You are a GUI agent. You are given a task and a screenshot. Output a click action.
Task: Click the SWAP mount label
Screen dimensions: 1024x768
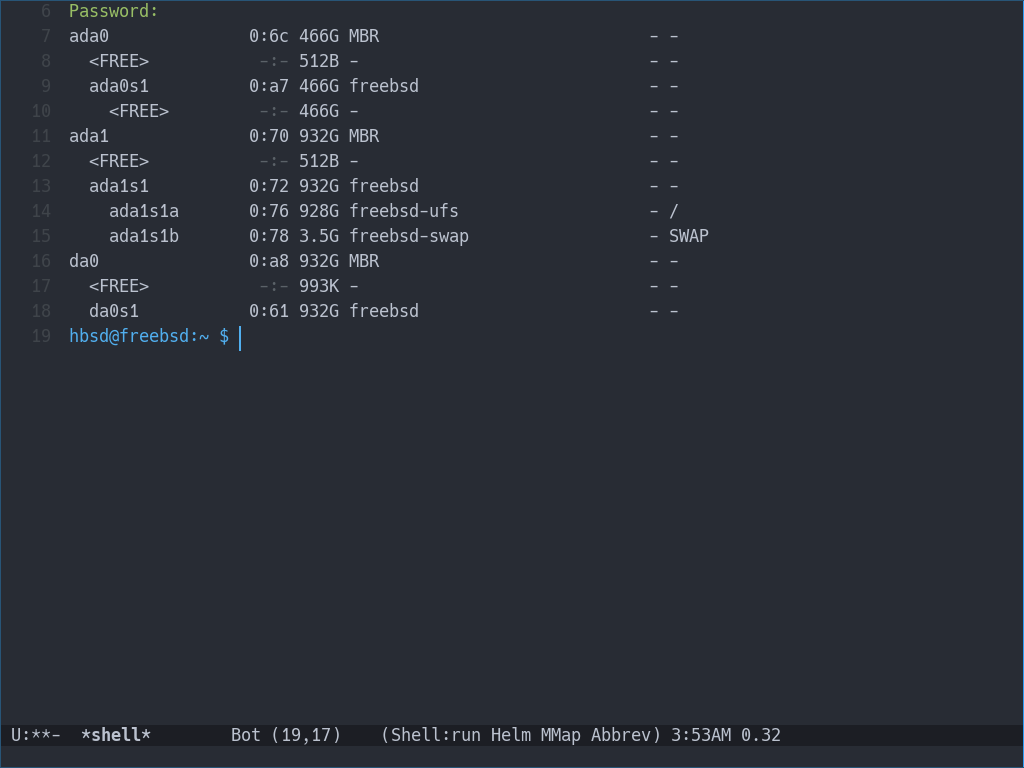(x=689, y=236)
